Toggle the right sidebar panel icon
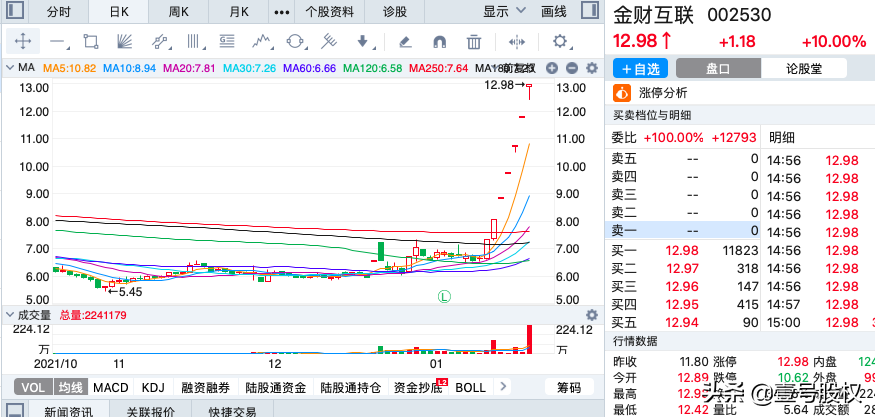875x417 pixels. 589,11
